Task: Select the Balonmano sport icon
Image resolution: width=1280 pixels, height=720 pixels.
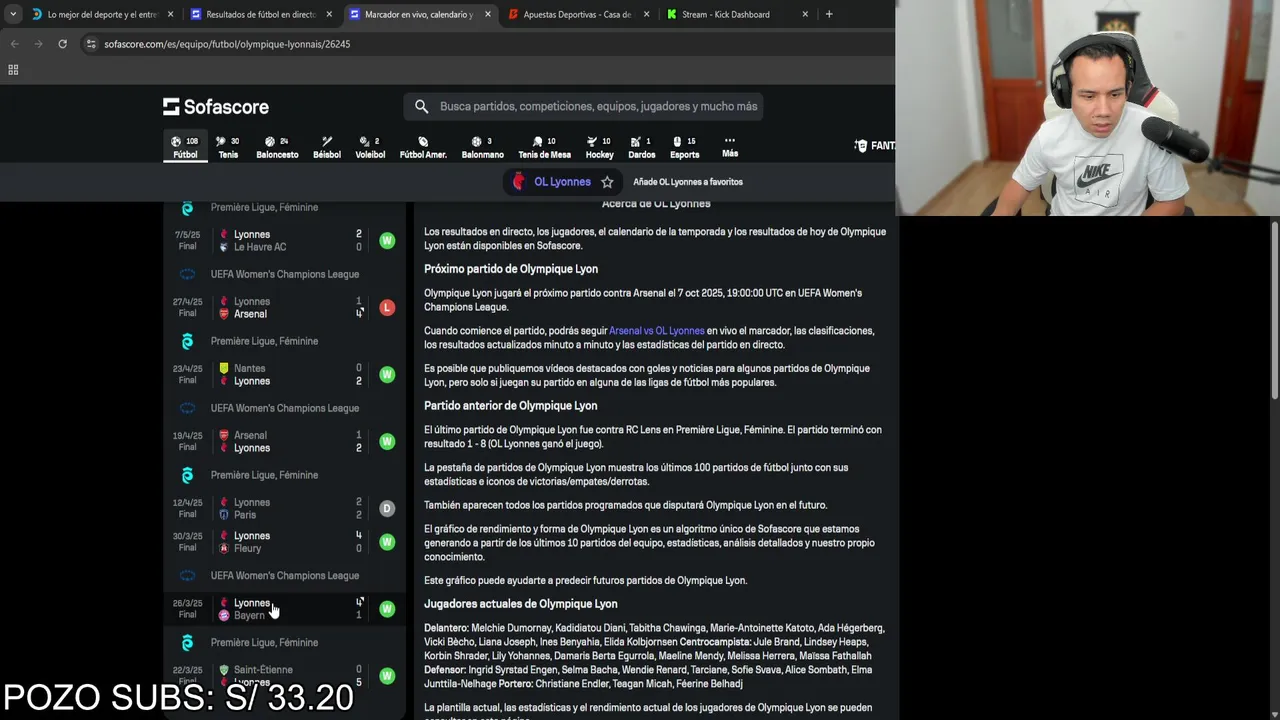Action: (x=482, y=147)
